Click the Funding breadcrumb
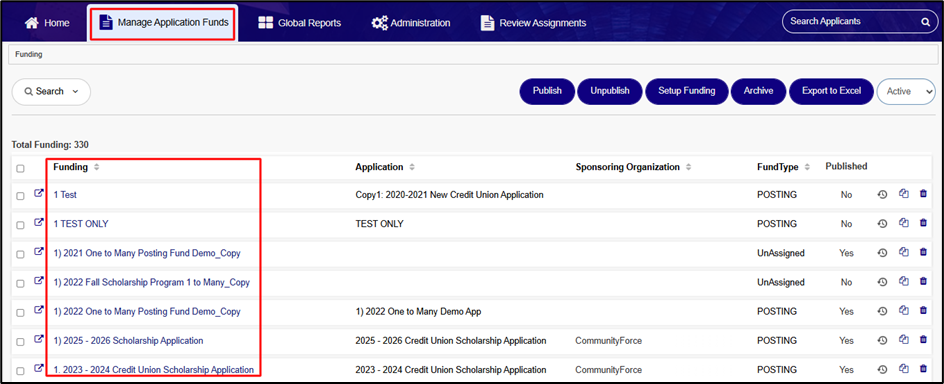Image resolution: width=944 pixels, height=384 pixels. [x=28, y=54]
